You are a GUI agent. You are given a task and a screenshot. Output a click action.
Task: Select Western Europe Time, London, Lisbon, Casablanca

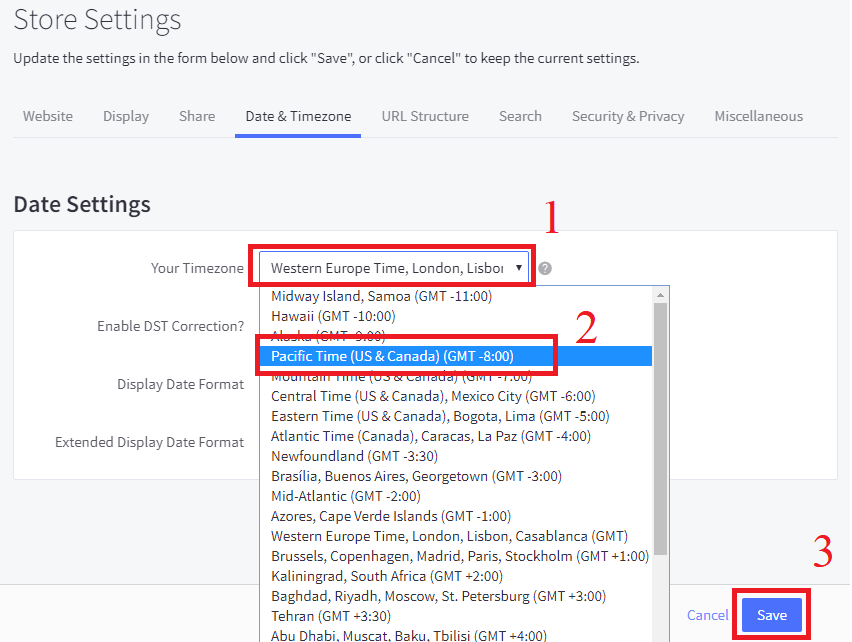[456, 536]
